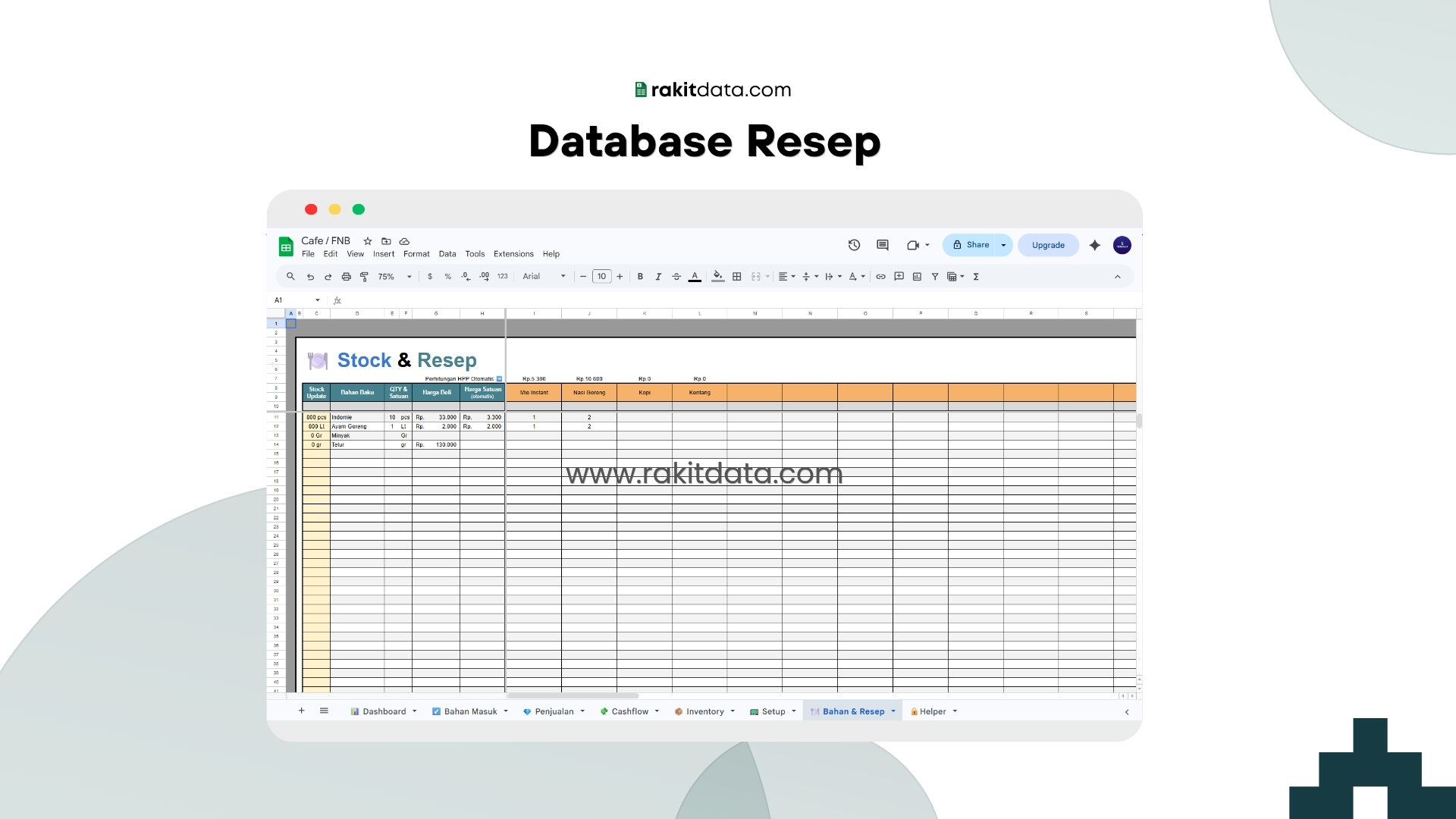The width and height of the screenshot is (1456, 819).
Task: Click the print icon
Action: 346,277
